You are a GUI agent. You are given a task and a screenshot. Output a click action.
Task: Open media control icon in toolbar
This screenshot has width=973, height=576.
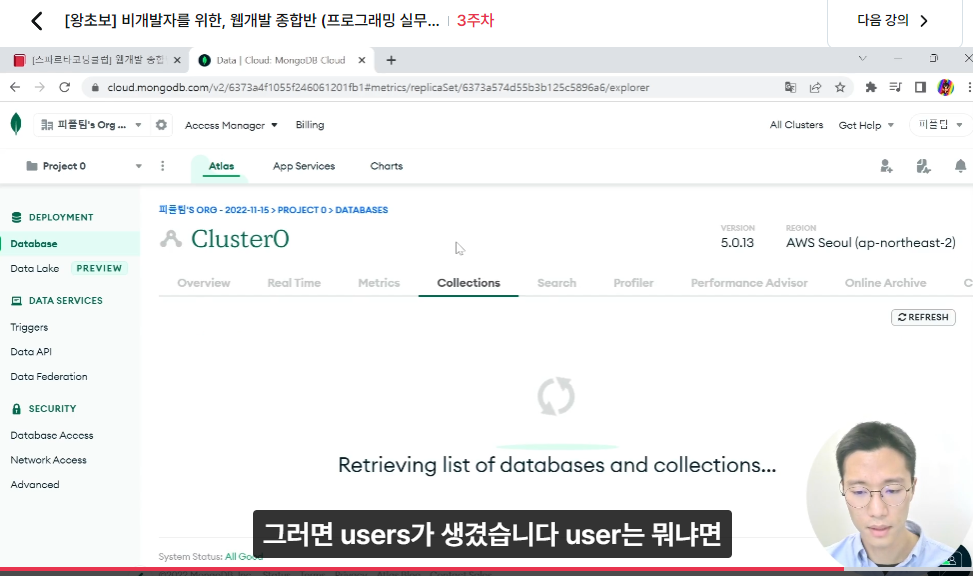pos(895,88)
